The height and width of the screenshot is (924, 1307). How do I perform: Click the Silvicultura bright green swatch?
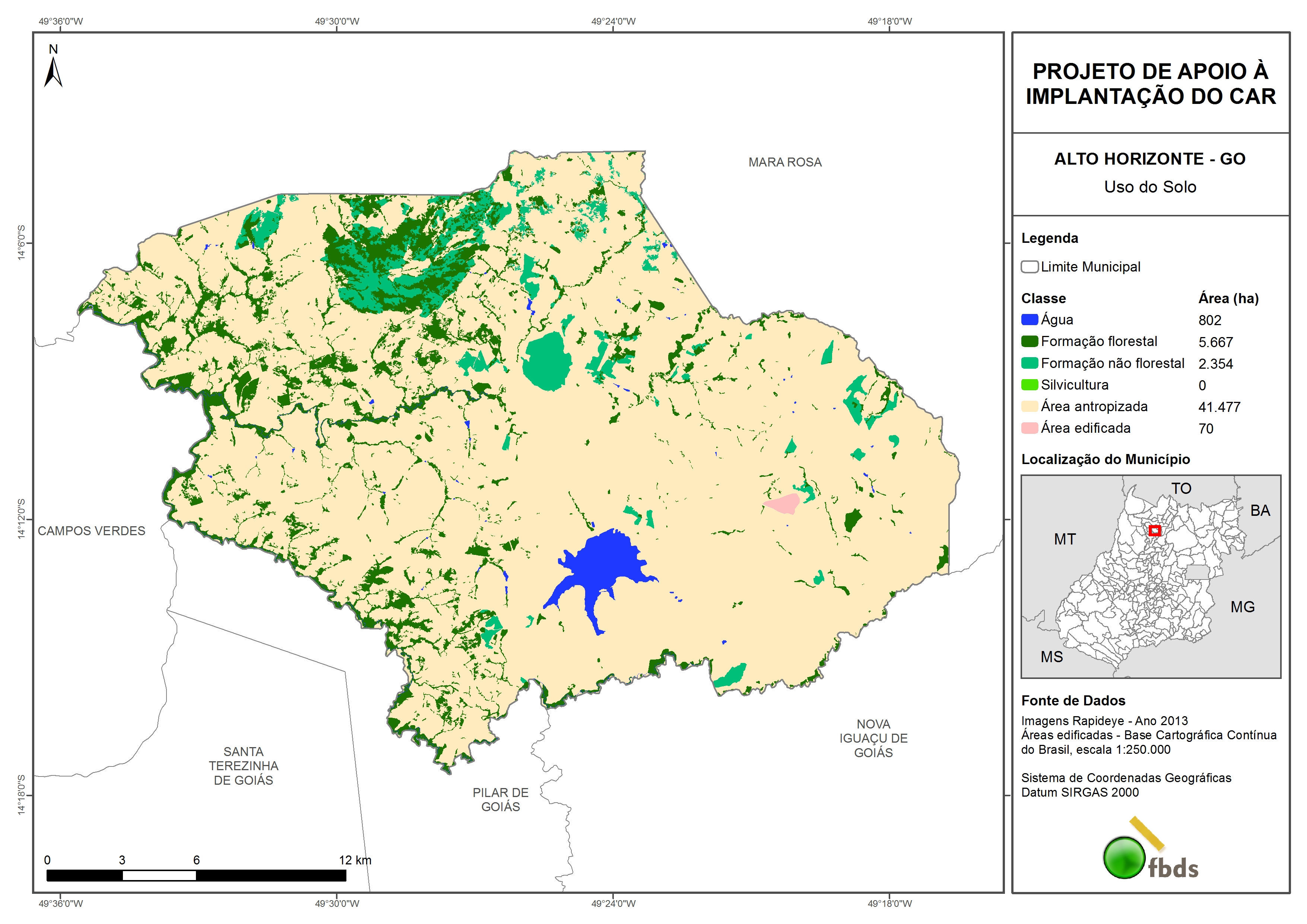point(1029,385)
